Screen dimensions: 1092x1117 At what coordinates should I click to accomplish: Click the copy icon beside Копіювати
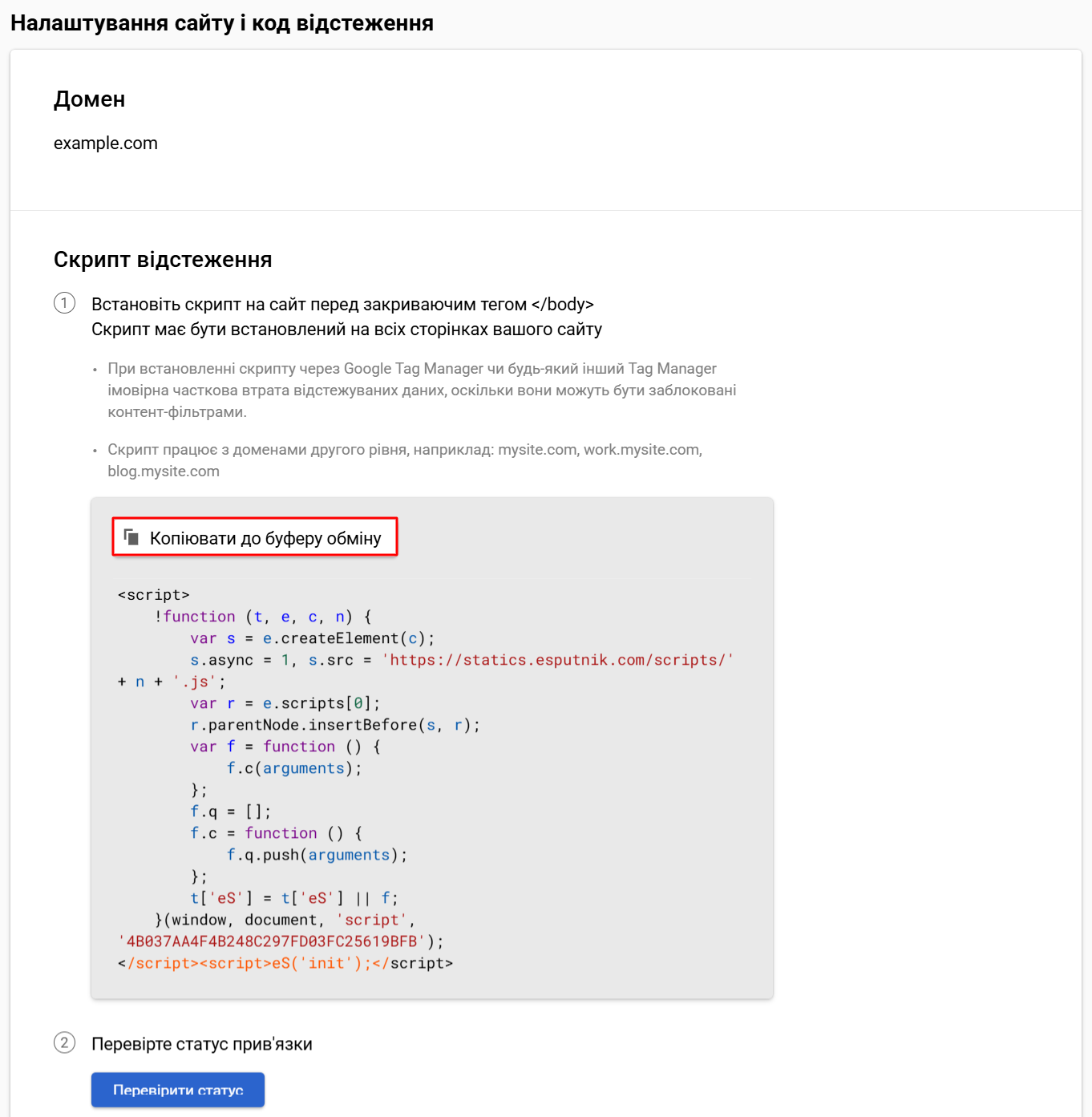tap(131, 537)
